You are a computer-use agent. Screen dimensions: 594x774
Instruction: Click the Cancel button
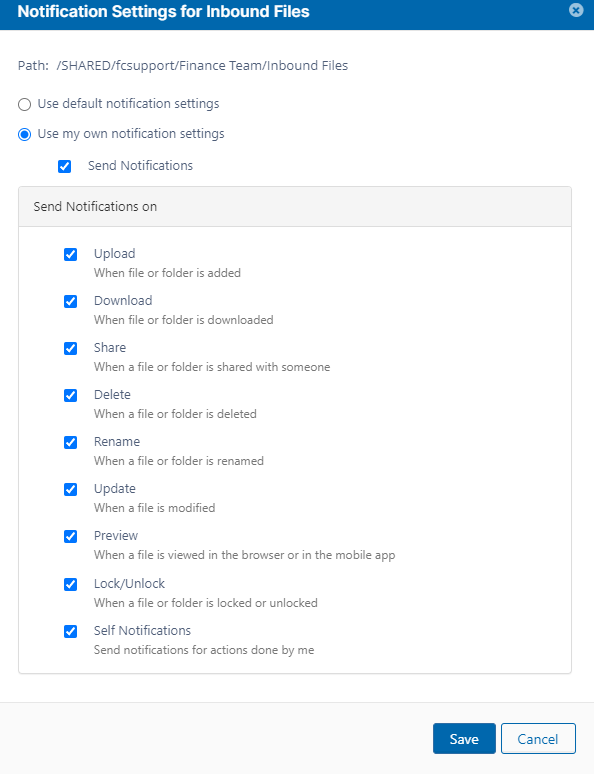(538, 738)
